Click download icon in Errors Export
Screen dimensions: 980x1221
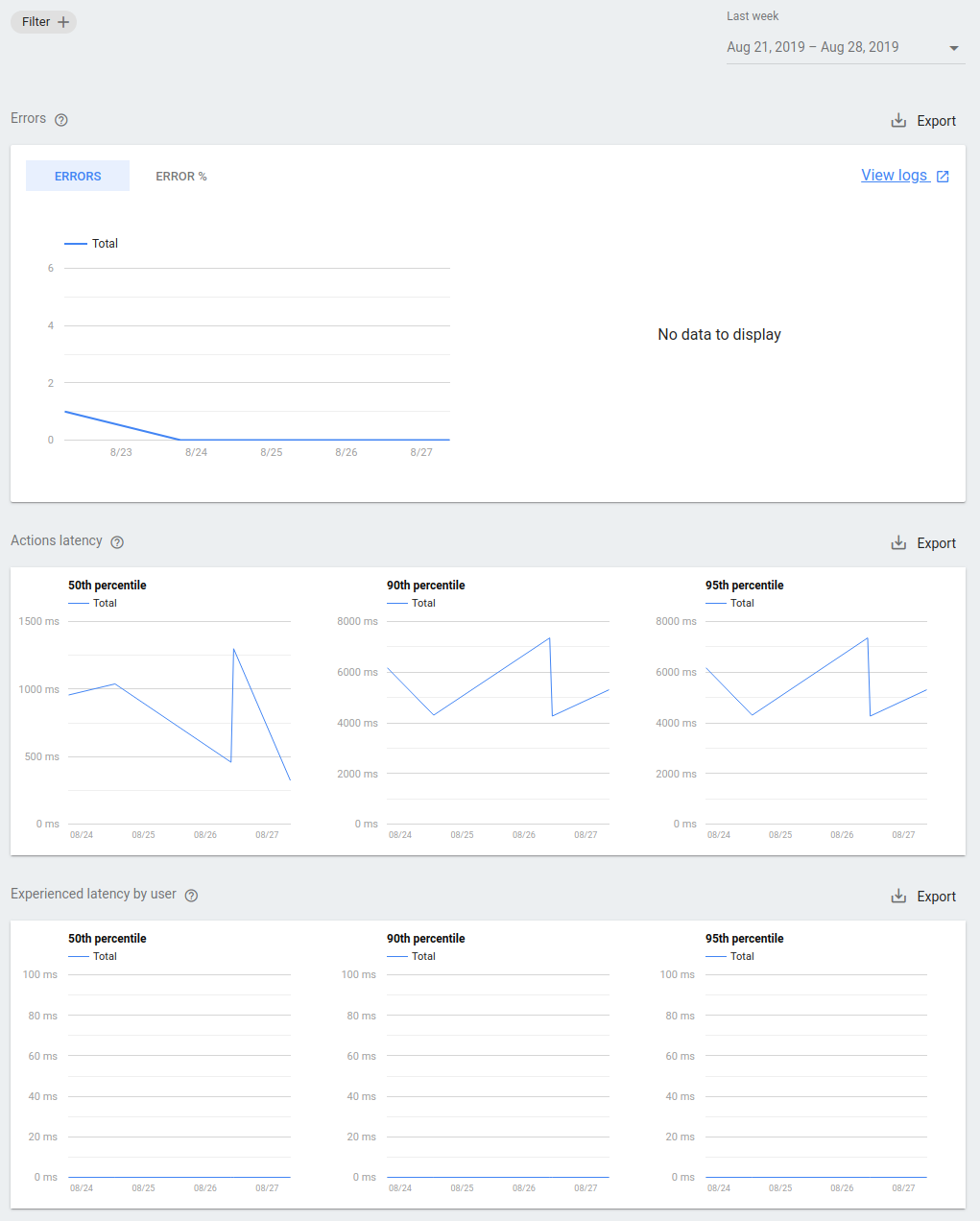pos(898,121)
